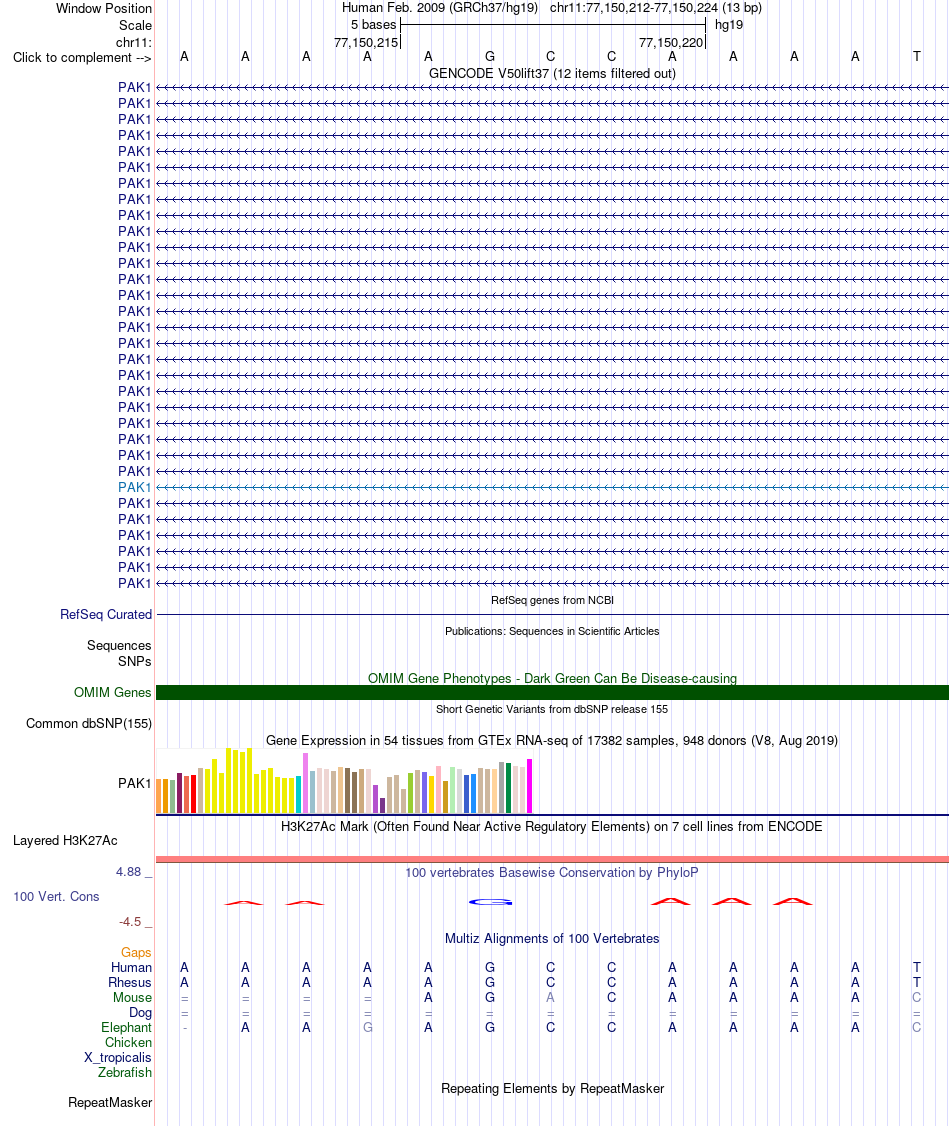This screenshot has height=1126, width=950.
Task: Click the GTEx PAK1 expression bar chart
Action: tap(345, 781)
